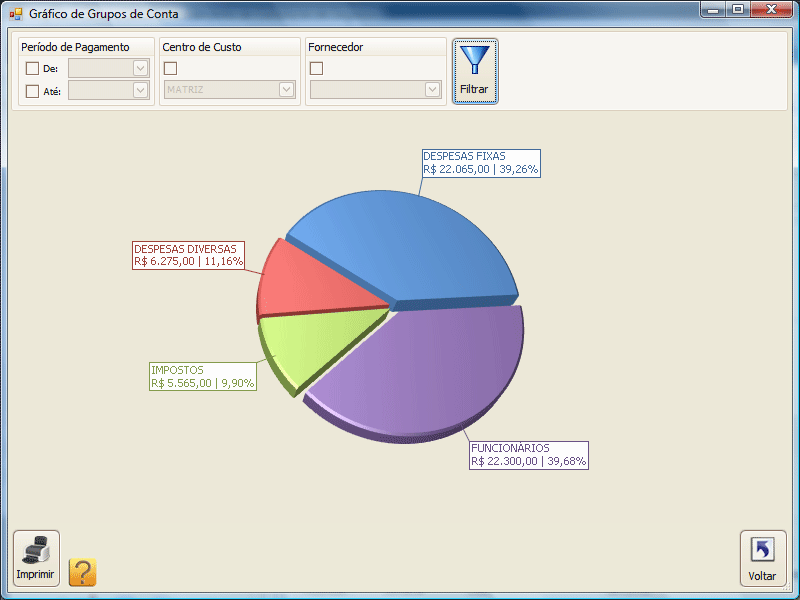
Task: Toggle the Fornecedor checkbox
Action: (x=316, y=68)
